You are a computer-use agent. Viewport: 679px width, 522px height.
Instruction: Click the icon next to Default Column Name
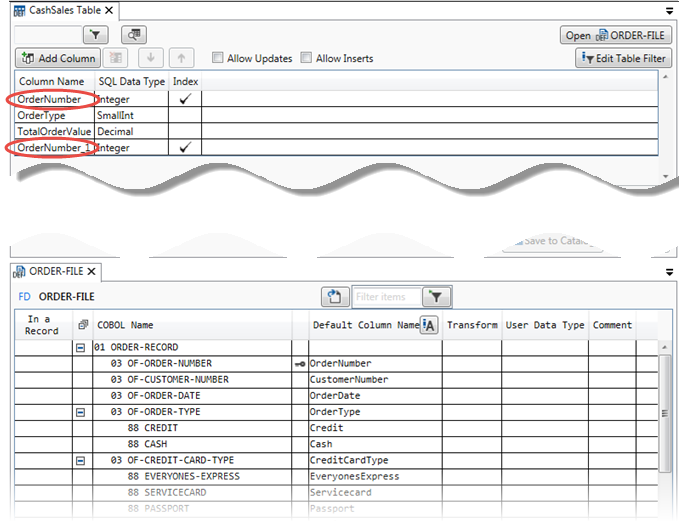click(429, 325)
